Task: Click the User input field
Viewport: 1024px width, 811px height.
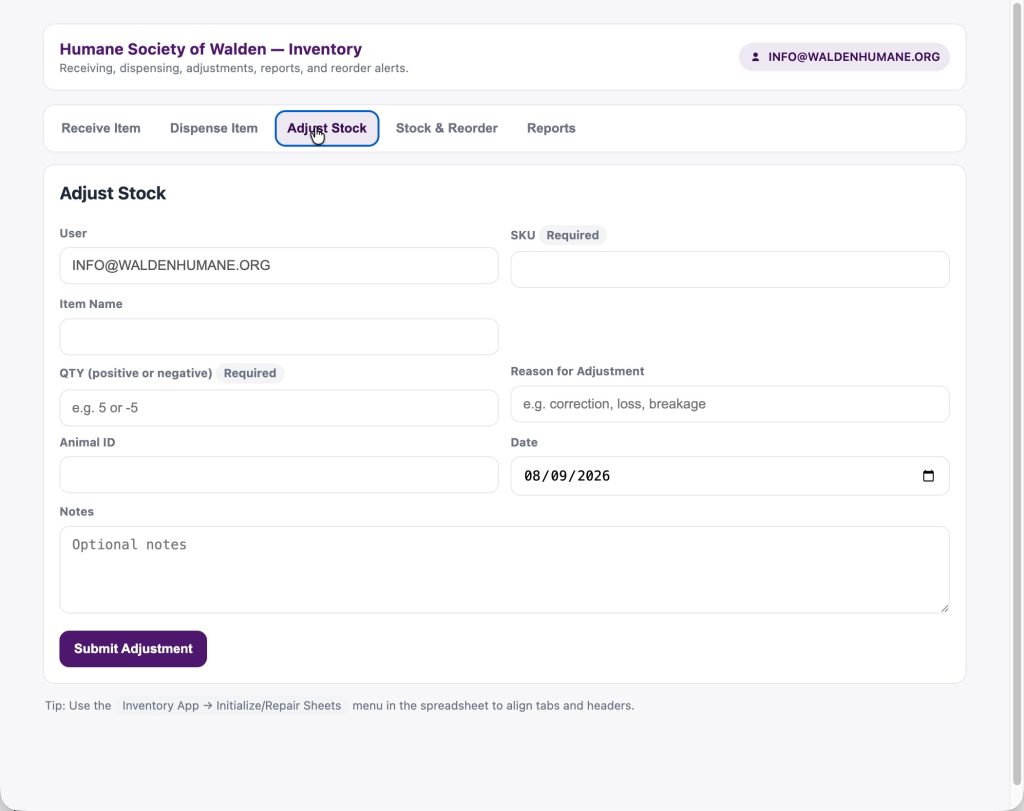Action: click(x=279, y=265)
